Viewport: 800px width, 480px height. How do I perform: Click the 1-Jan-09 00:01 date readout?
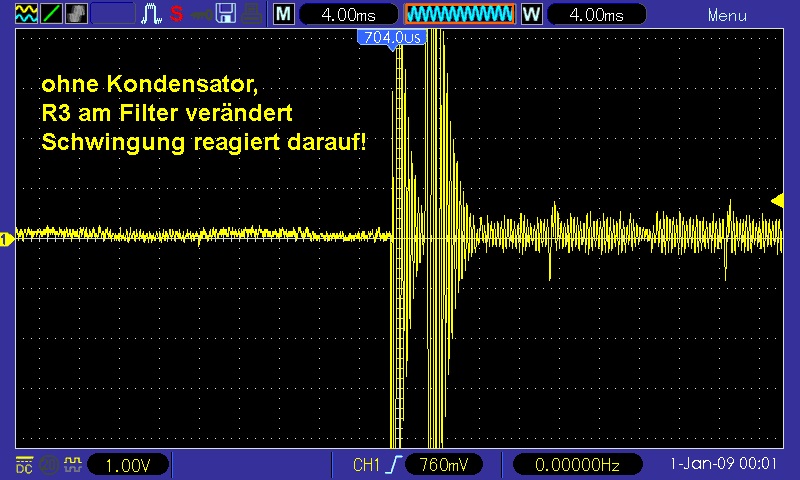point(723,464)
